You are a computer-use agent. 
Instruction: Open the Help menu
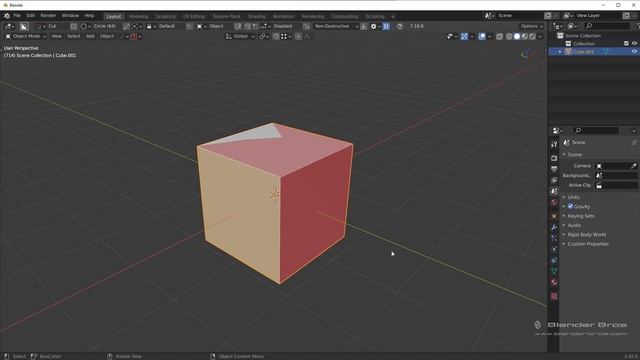point(89,16)
